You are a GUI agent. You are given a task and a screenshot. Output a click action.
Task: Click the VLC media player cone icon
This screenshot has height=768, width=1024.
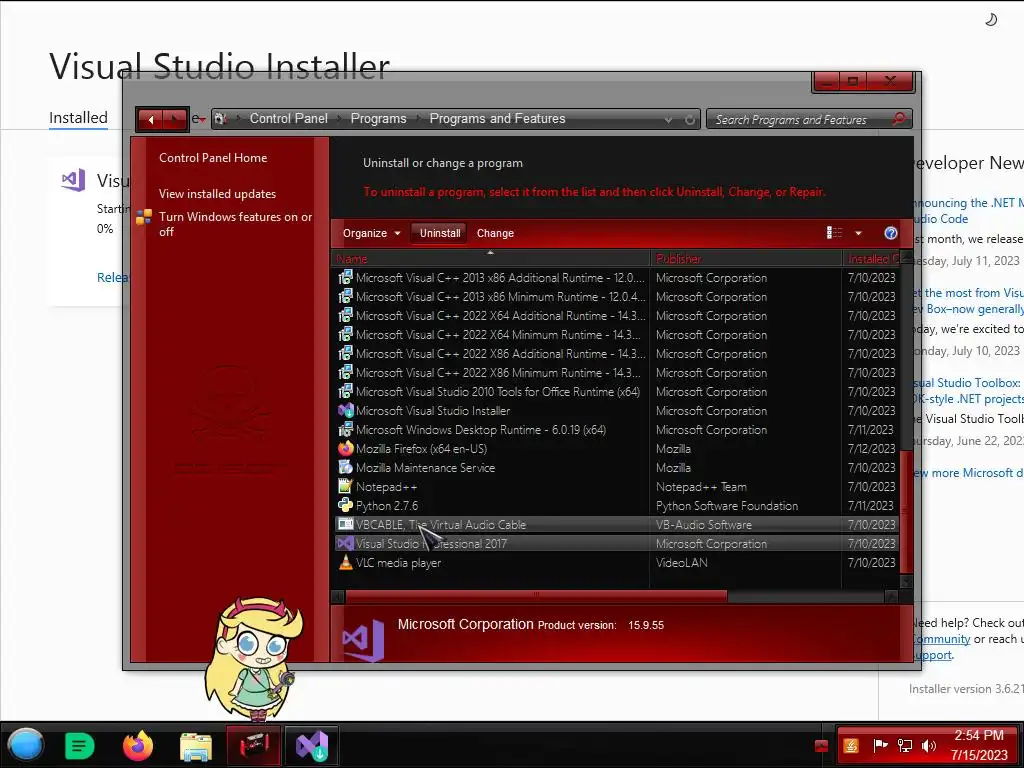coord(345,562)
